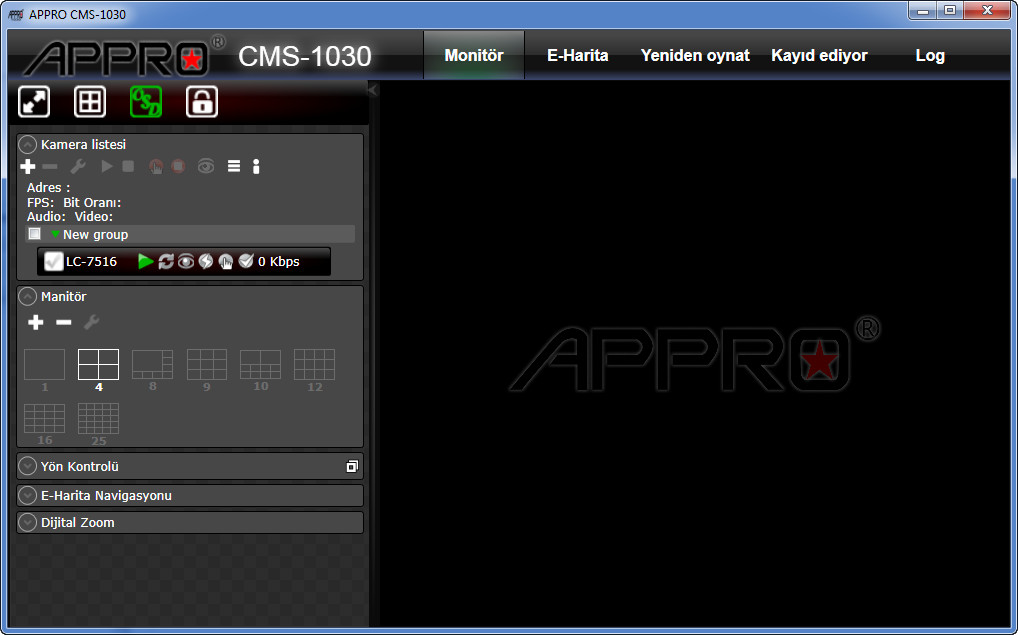The image size is (1018, 635).
Task: Hide the sidebar using the collapse arrow
Action: 373,90
